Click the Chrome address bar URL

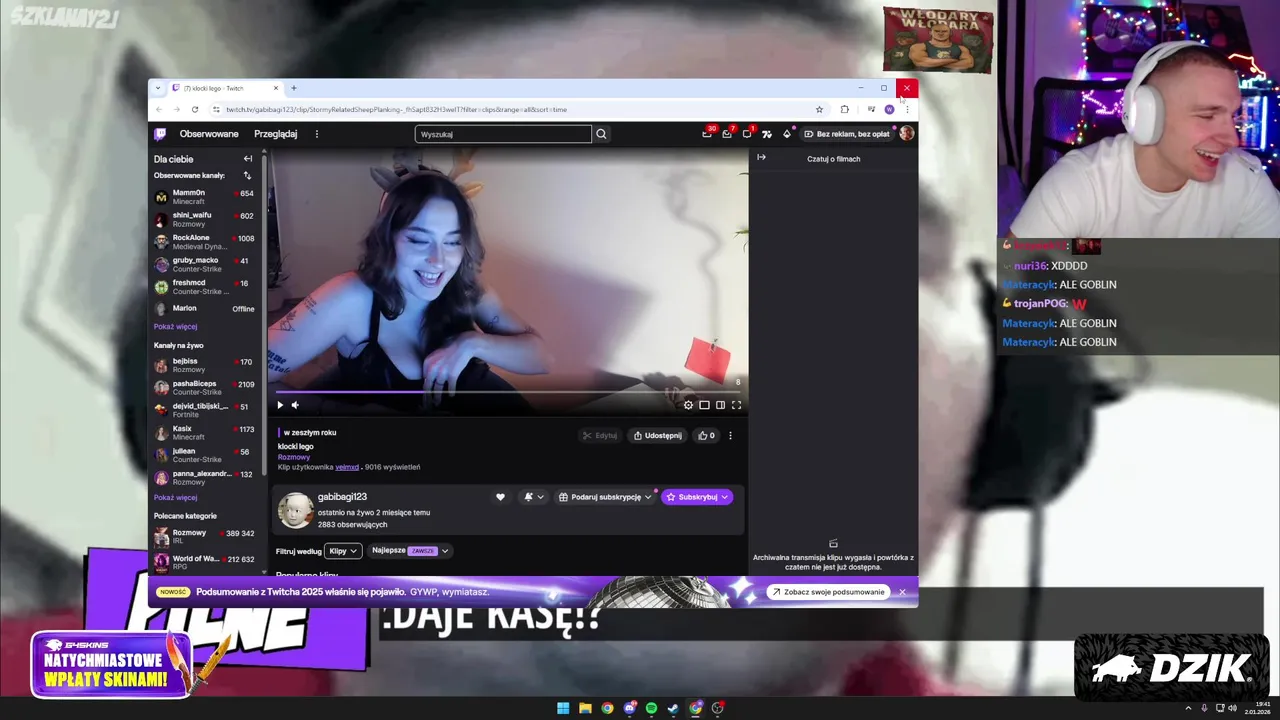396,109
